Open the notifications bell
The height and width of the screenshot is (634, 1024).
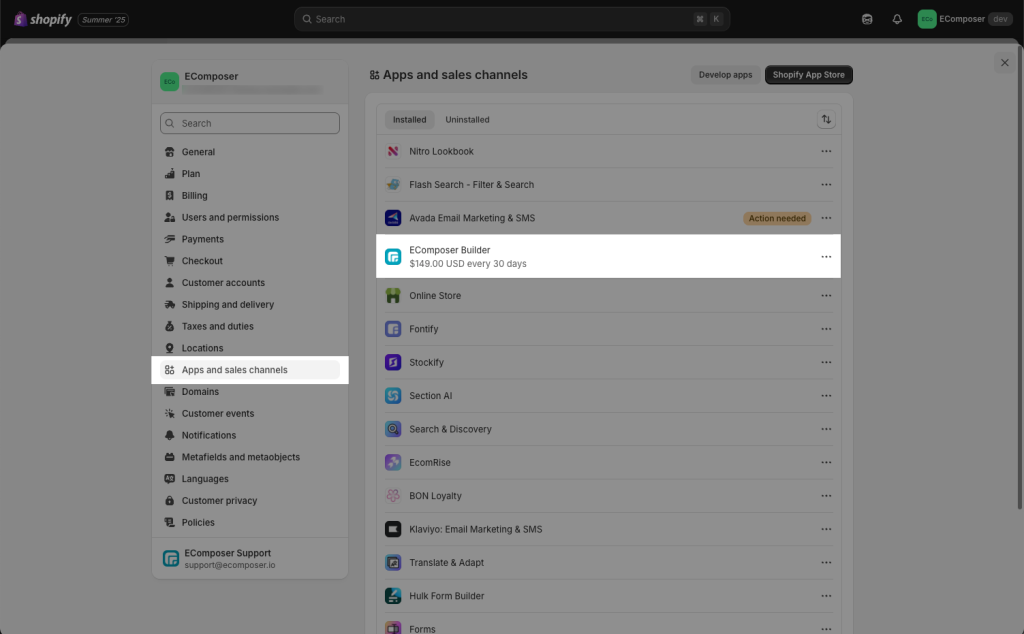click(897, 19)
